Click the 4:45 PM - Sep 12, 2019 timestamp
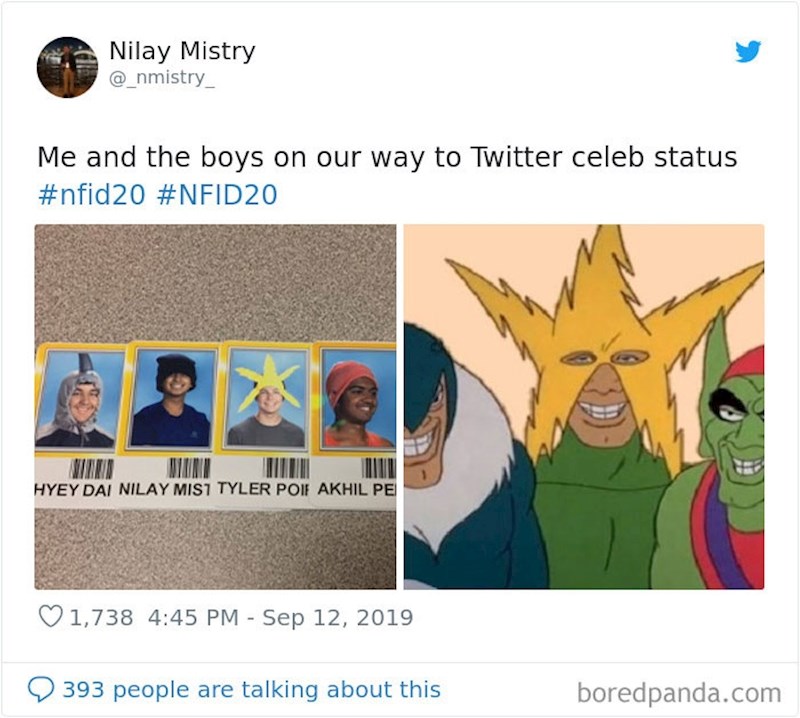This screenshot has width=800, height=718. coord(280,617)
